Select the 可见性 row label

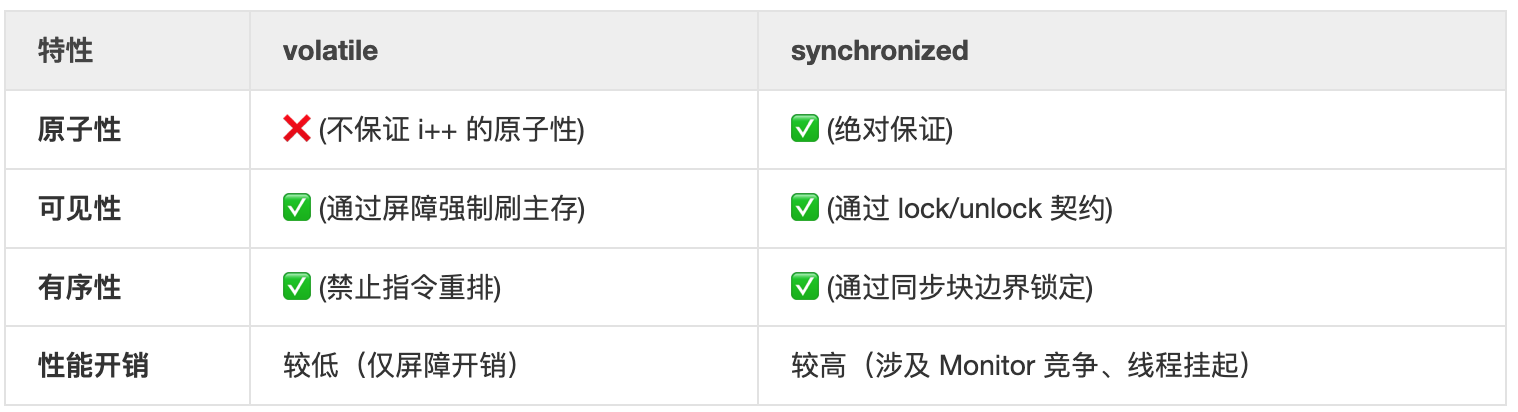tap(79, 209)
